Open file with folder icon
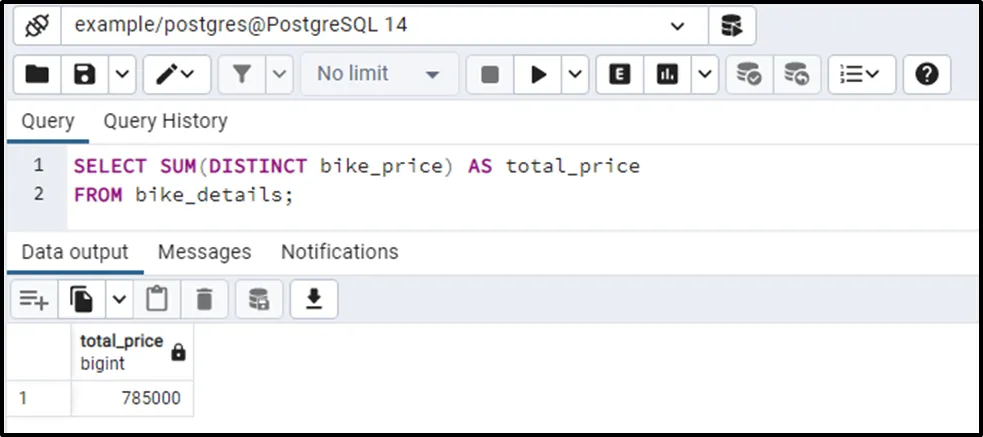 coord(37,74)
